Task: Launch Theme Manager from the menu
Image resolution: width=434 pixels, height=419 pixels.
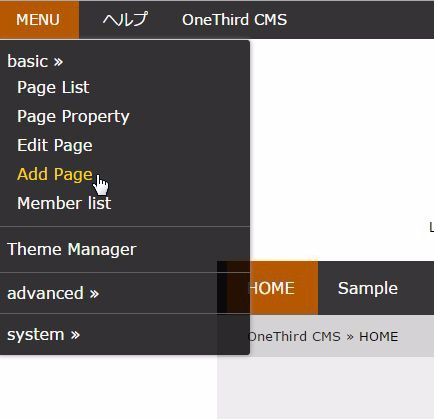Action: point(72,249)
